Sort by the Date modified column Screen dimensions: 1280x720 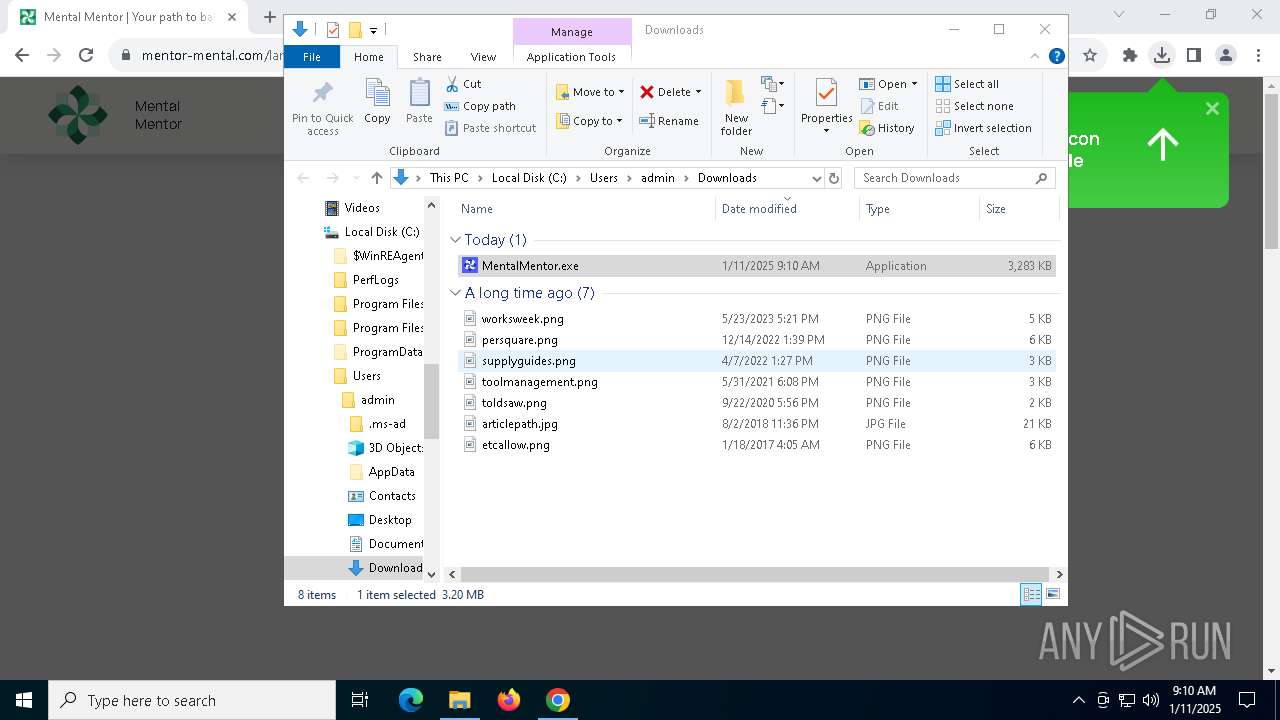pos(787,209)
